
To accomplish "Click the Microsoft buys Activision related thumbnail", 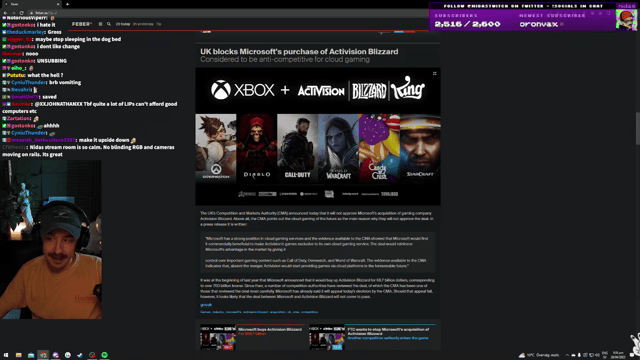I will 218,338.
